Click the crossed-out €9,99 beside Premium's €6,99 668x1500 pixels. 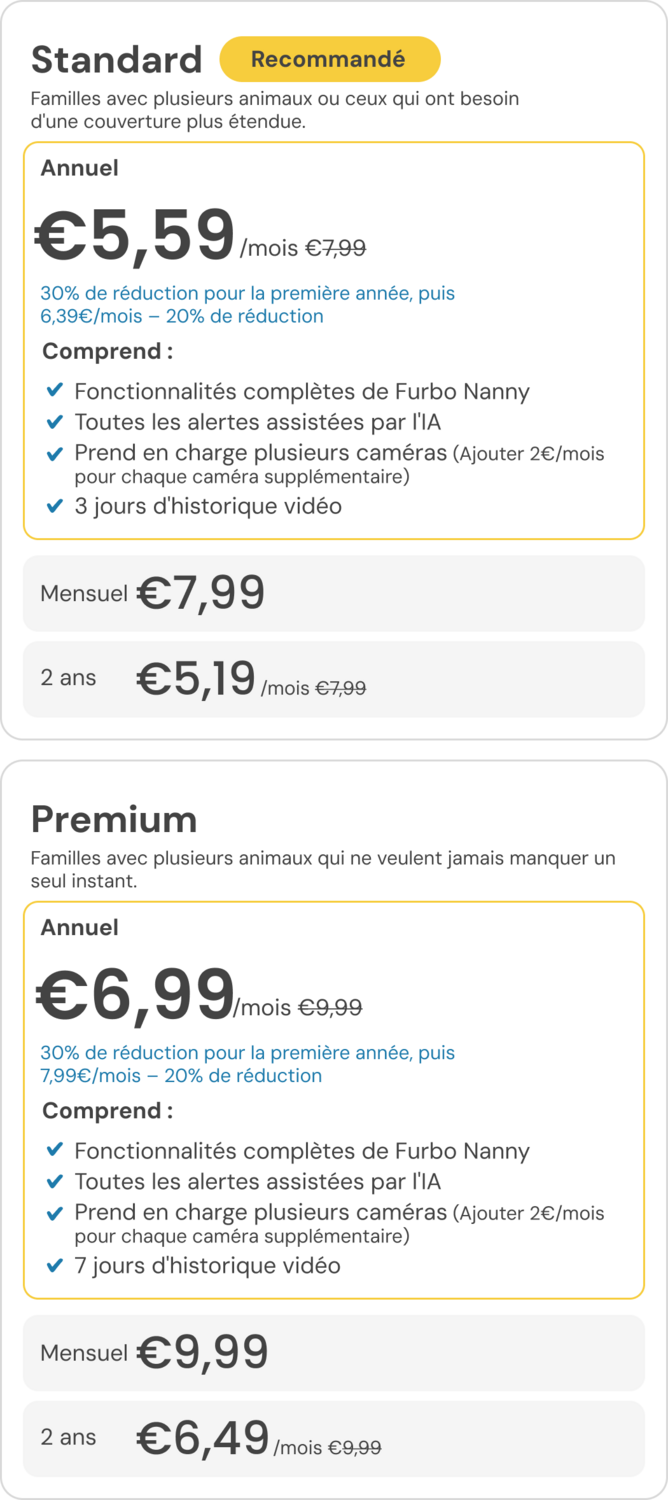pyautogui.click(x=330, y=1008)
